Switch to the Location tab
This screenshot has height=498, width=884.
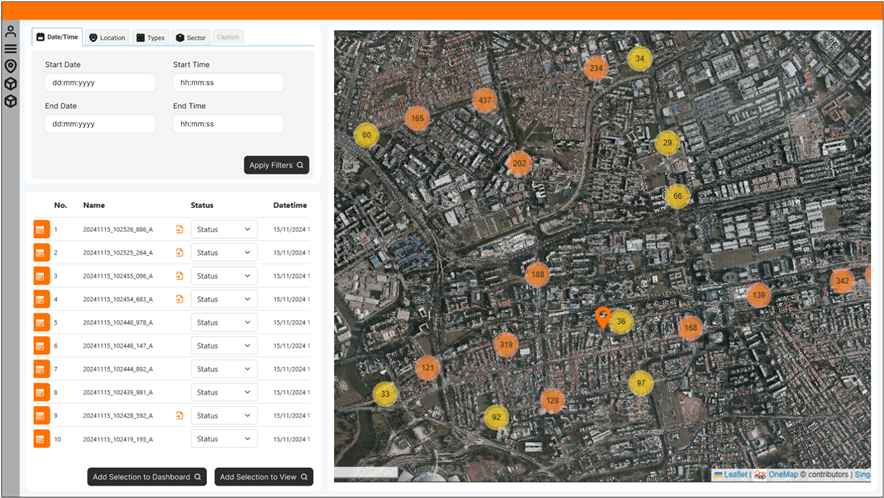pyautogui.click(x=107, y=37)
